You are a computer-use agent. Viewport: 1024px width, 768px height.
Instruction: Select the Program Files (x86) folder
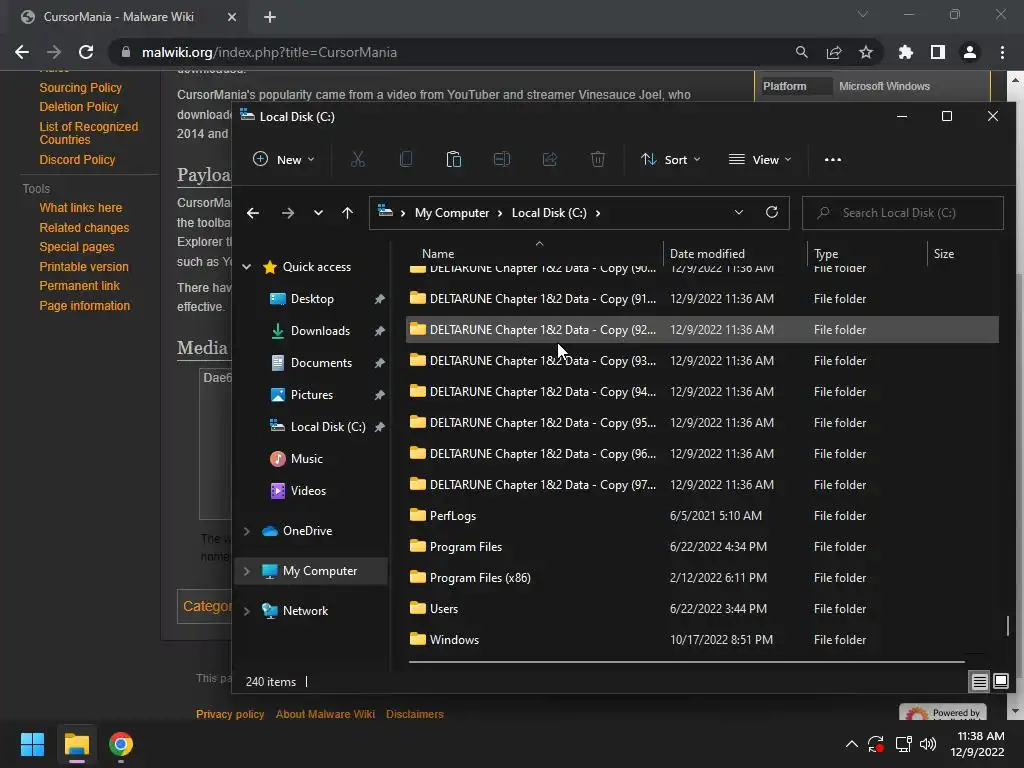pyautogui.click(x=702, y=578)
